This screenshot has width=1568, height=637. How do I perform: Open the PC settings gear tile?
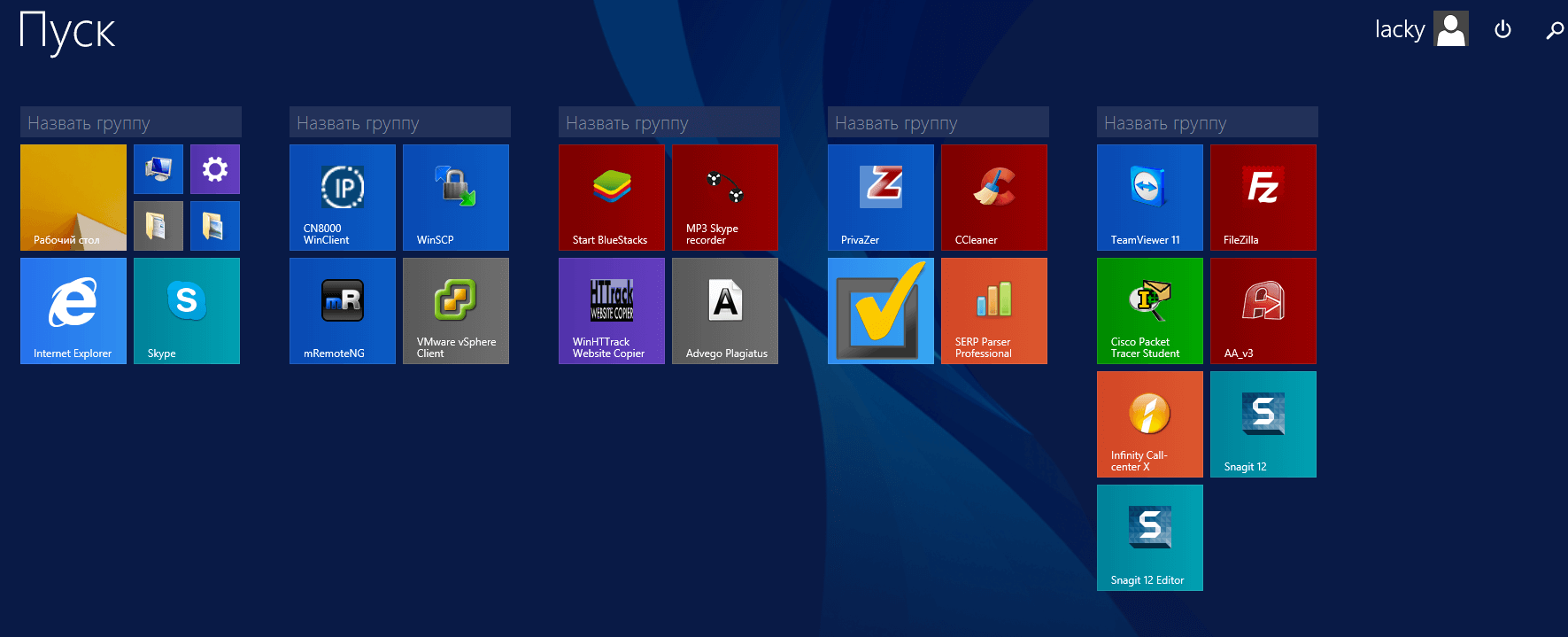[x=214, y=169]
